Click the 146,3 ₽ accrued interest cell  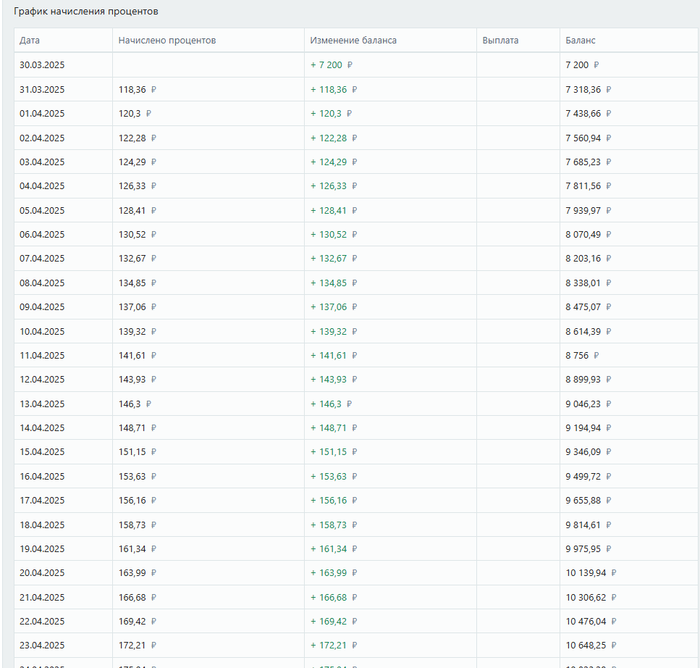tap(135, 404)
